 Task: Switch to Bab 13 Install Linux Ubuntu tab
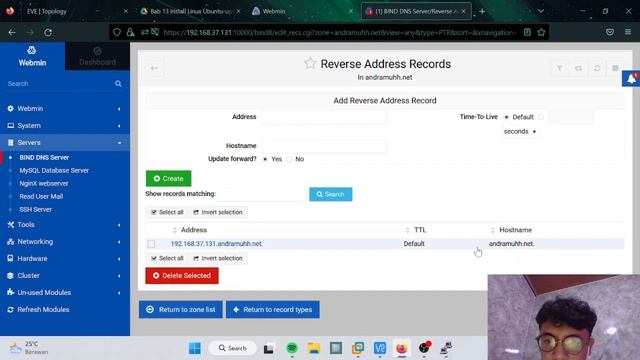pyautogui.click(x=190, y=11)
